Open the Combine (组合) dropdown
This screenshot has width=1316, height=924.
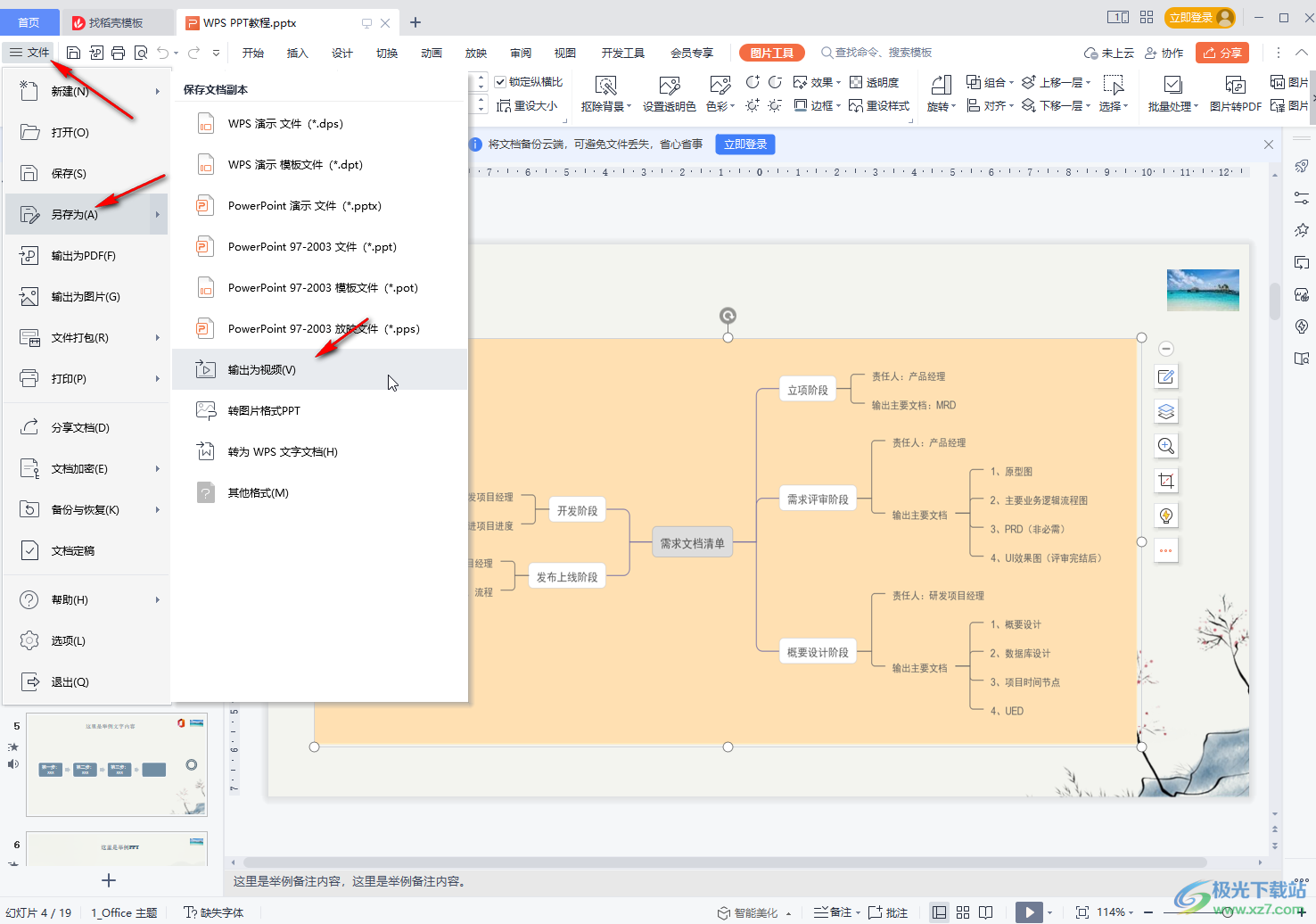point(991,82)
